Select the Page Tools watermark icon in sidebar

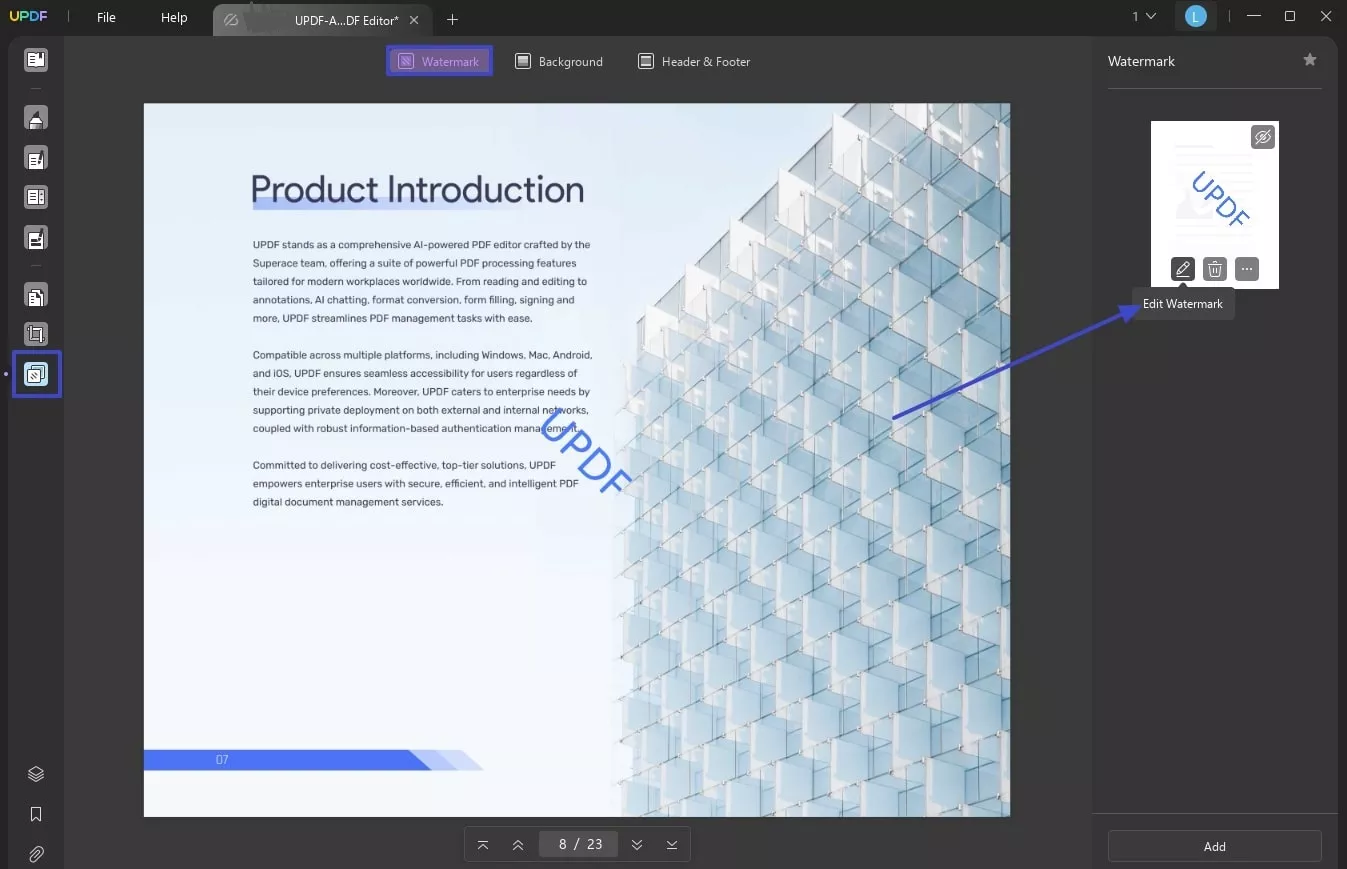coord(36,374)
